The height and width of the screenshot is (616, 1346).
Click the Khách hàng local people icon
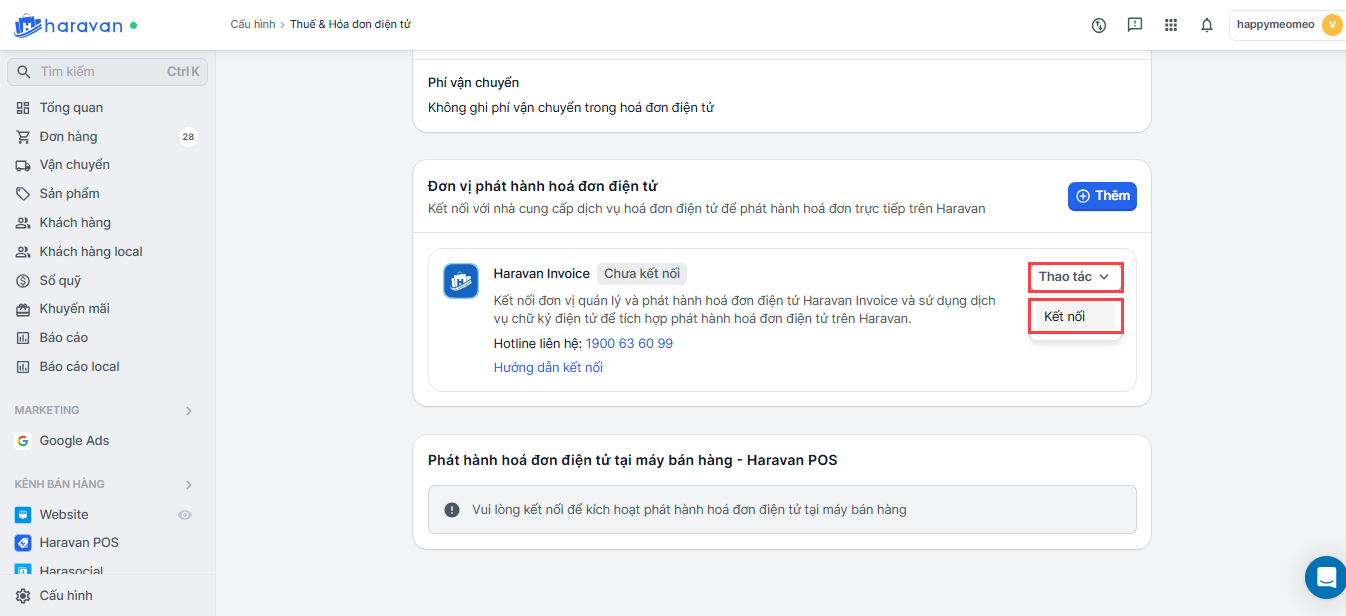[x=23, y=252]
